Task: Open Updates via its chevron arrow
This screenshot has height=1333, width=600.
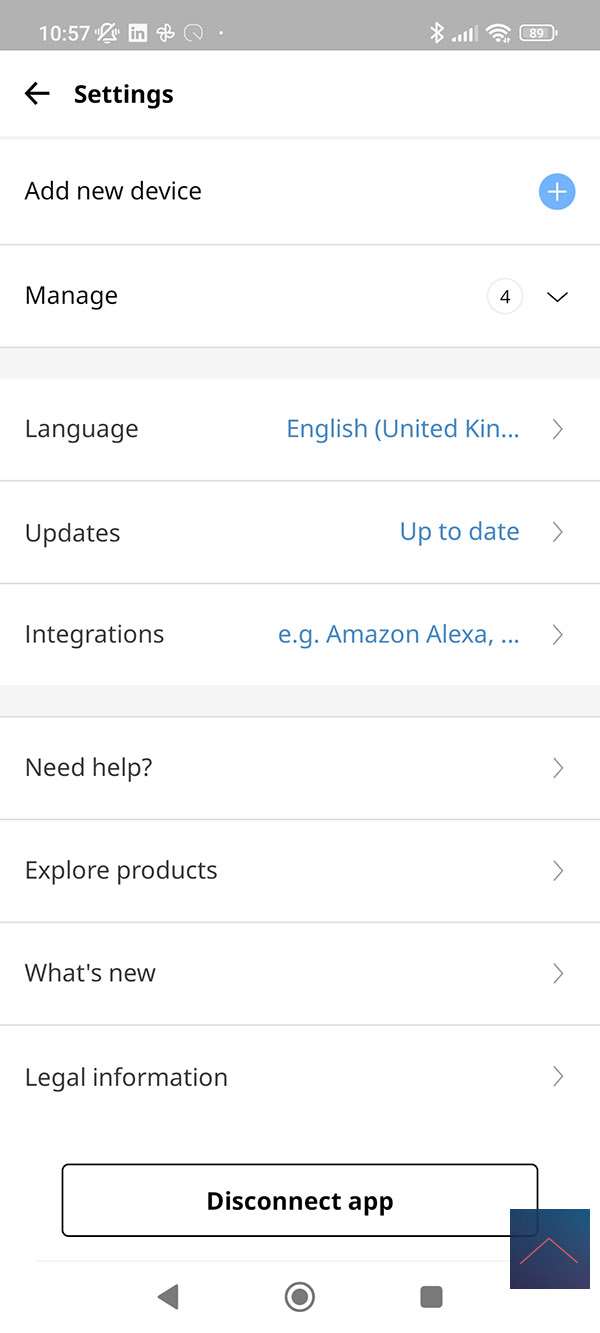Action: click(x=558, y=532)
